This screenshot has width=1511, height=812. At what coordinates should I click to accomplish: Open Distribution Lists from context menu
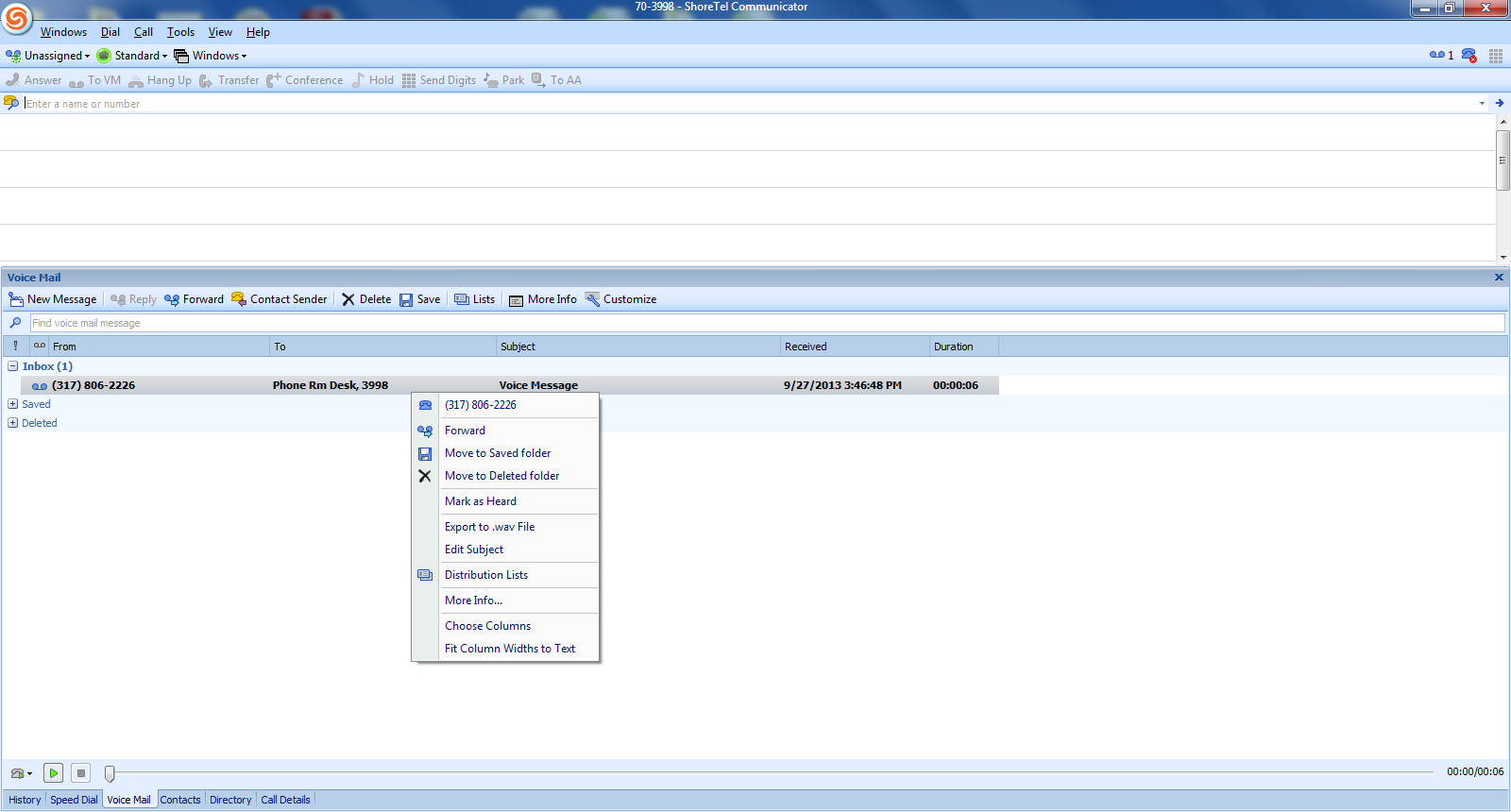point(505,575)
